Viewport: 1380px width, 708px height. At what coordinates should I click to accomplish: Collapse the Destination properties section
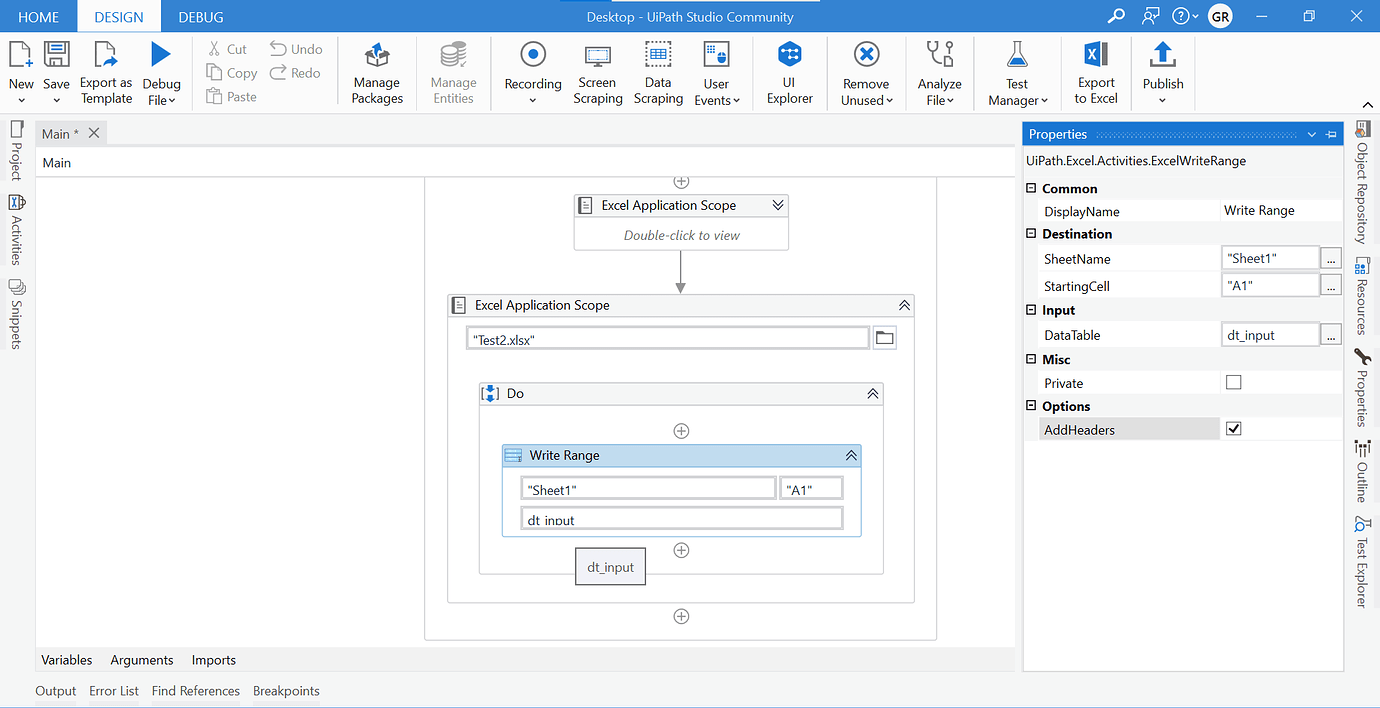1031,233
